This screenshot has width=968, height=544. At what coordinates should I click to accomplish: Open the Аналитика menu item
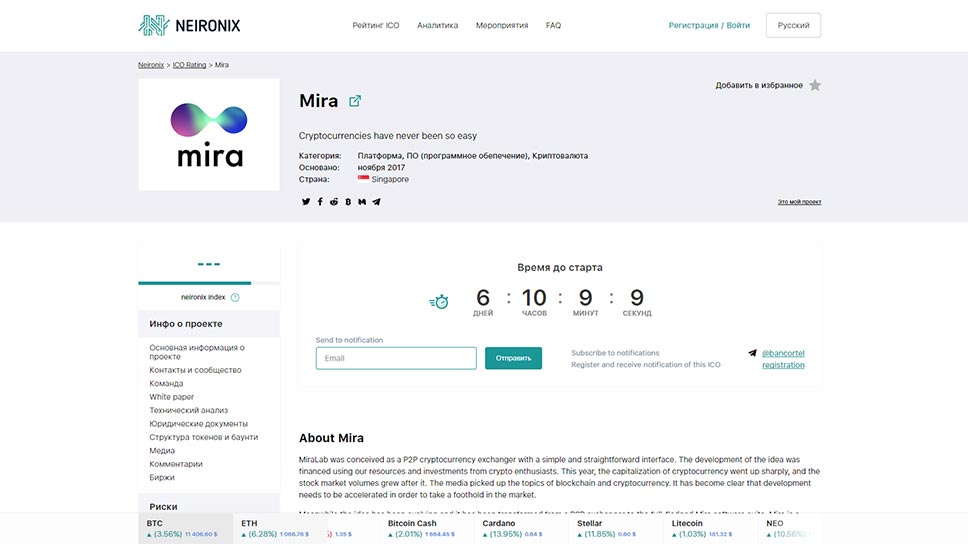click(x=438, y=25)
